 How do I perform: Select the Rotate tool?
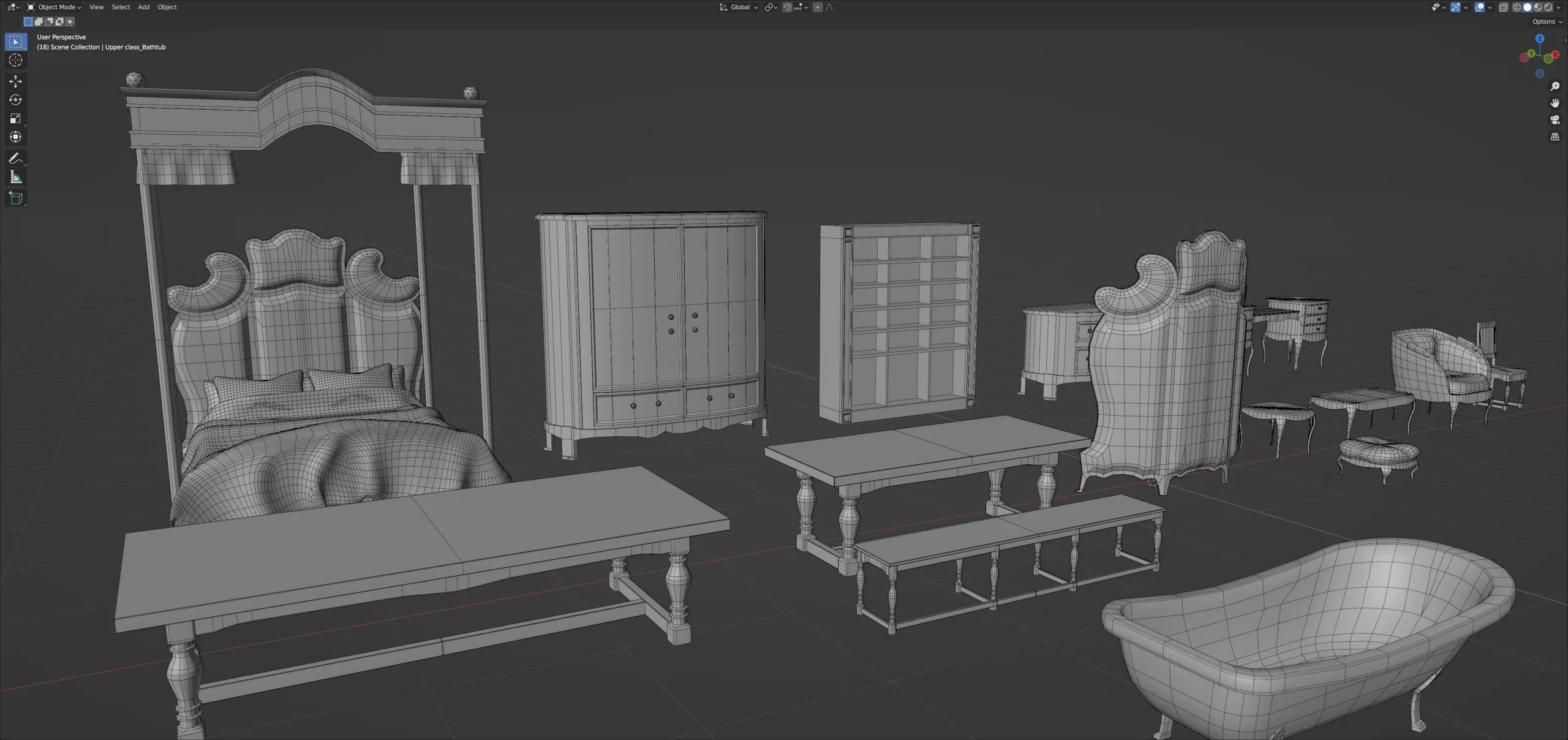click(15, 99)
